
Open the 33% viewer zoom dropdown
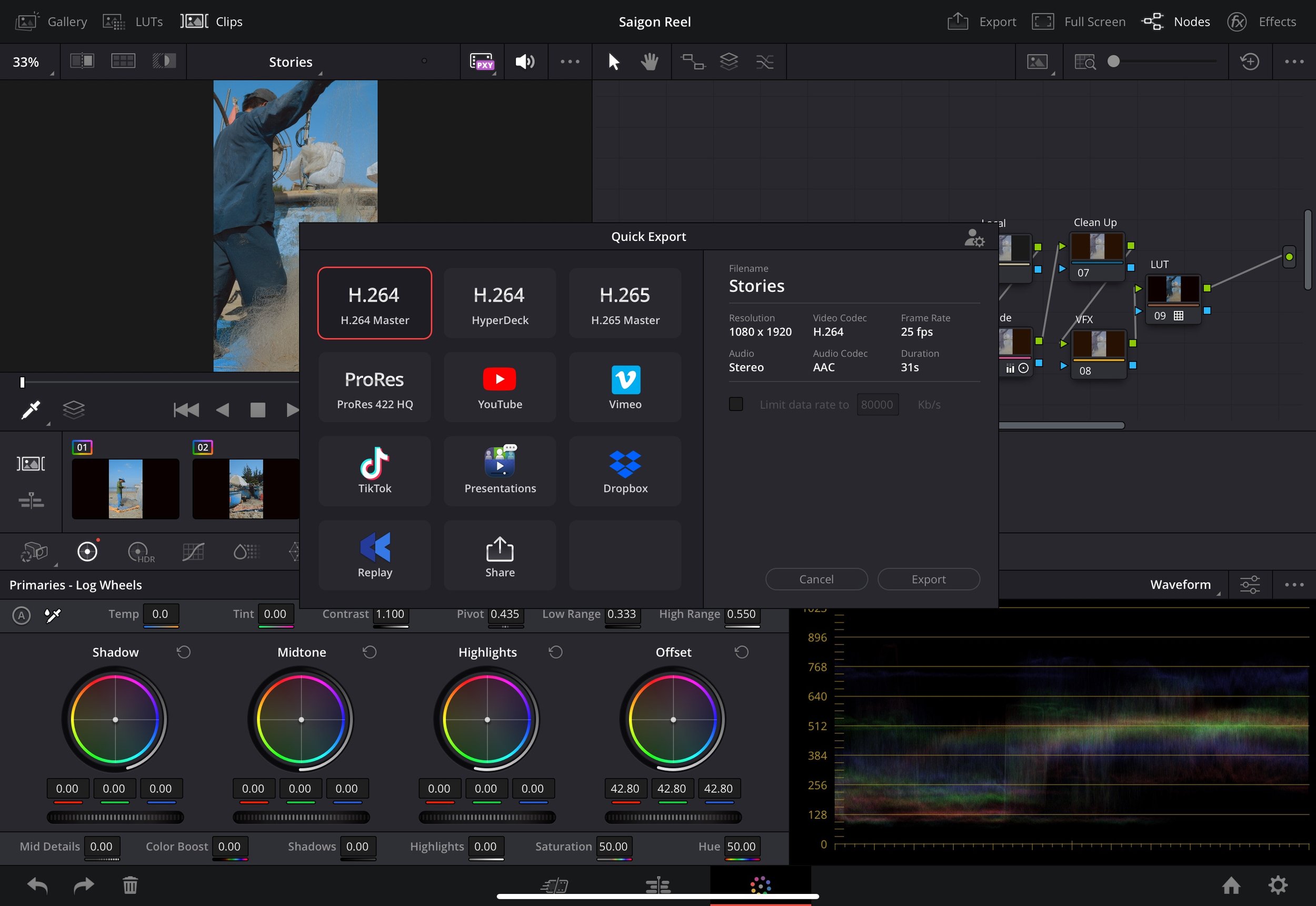29,62
